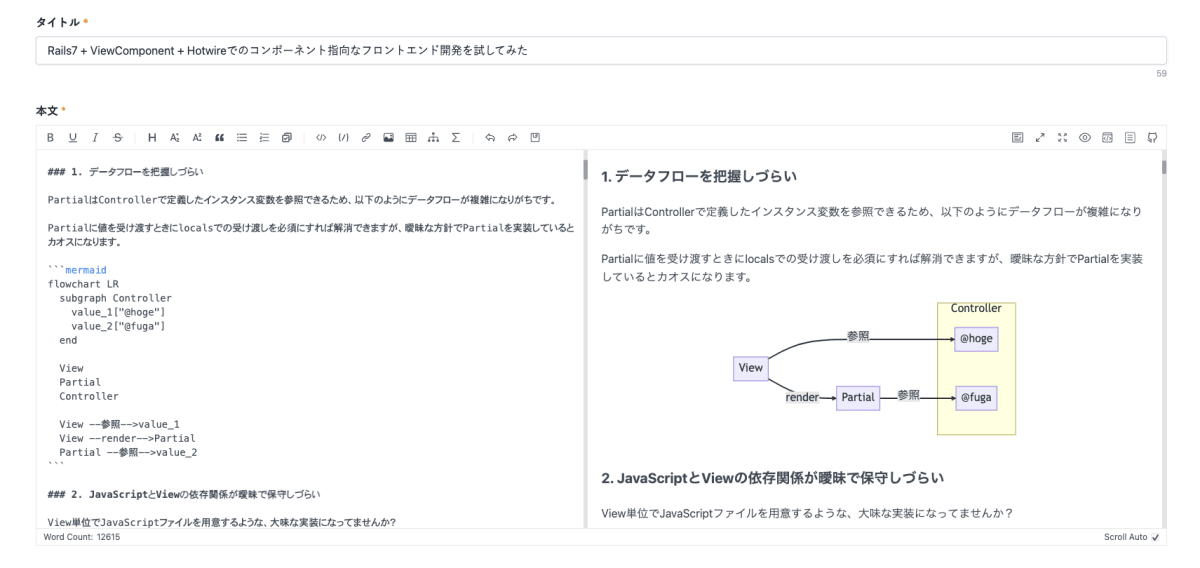Insert inline code with the </> icon
The width and height of the screenshot is (1200, 568).
click(321, 136)
